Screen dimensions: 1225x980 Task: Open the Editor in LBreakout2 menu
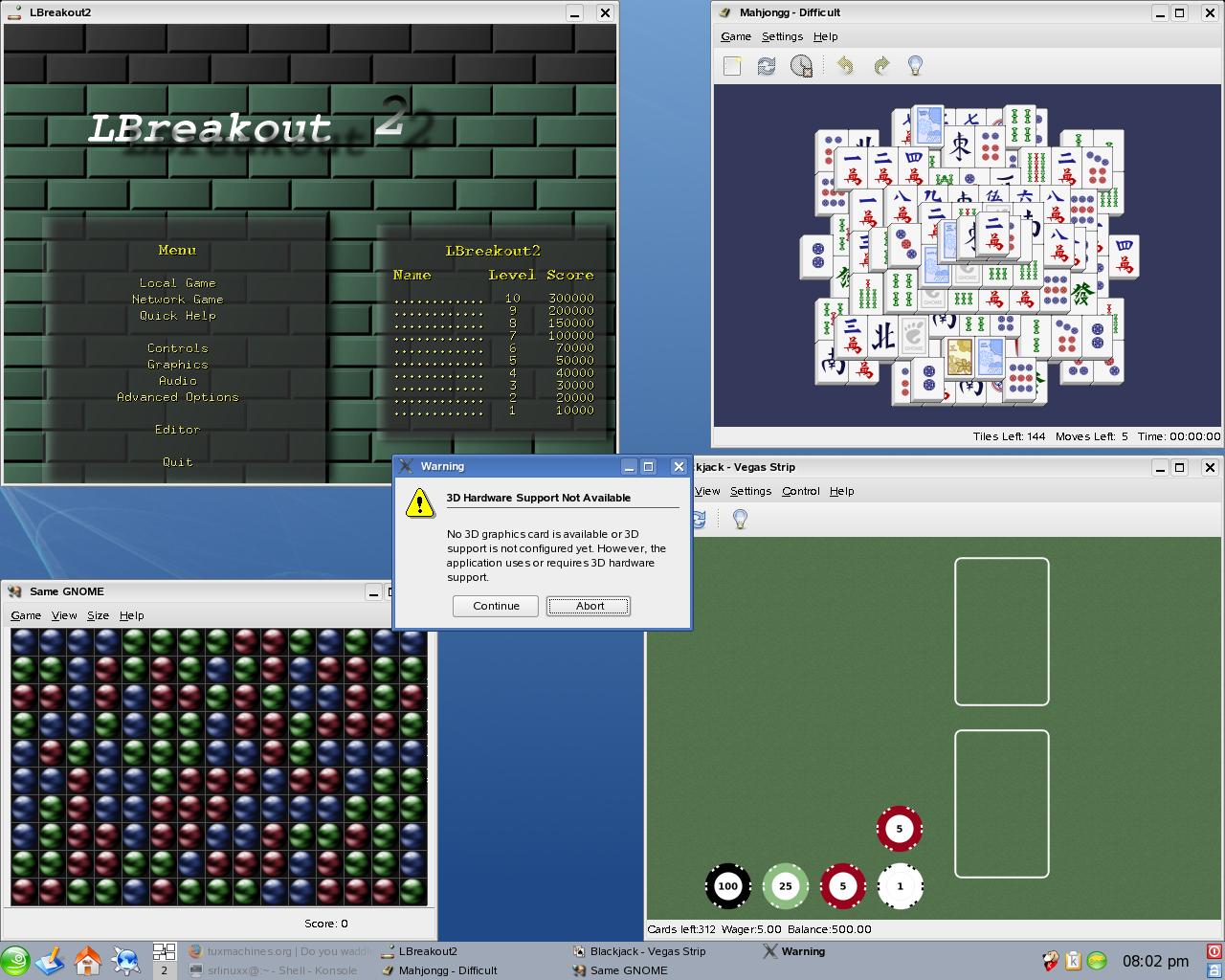click(177, 430)
